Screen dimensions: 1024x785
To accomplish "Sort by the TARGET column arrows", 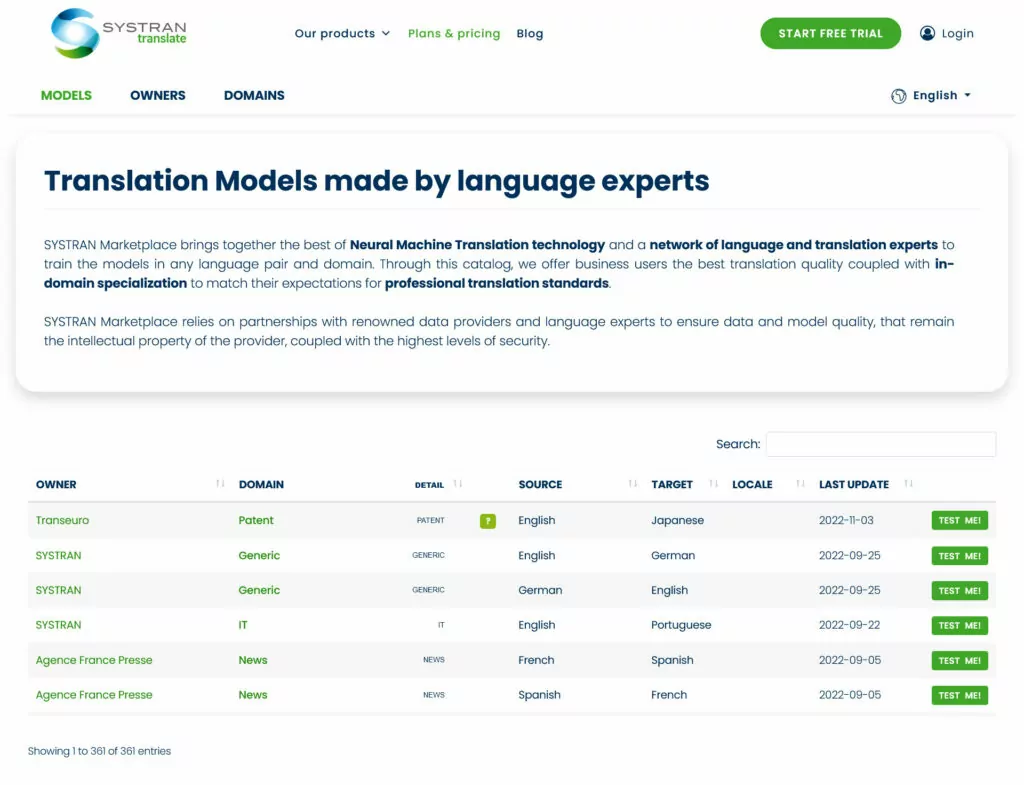I will [713, 484].
